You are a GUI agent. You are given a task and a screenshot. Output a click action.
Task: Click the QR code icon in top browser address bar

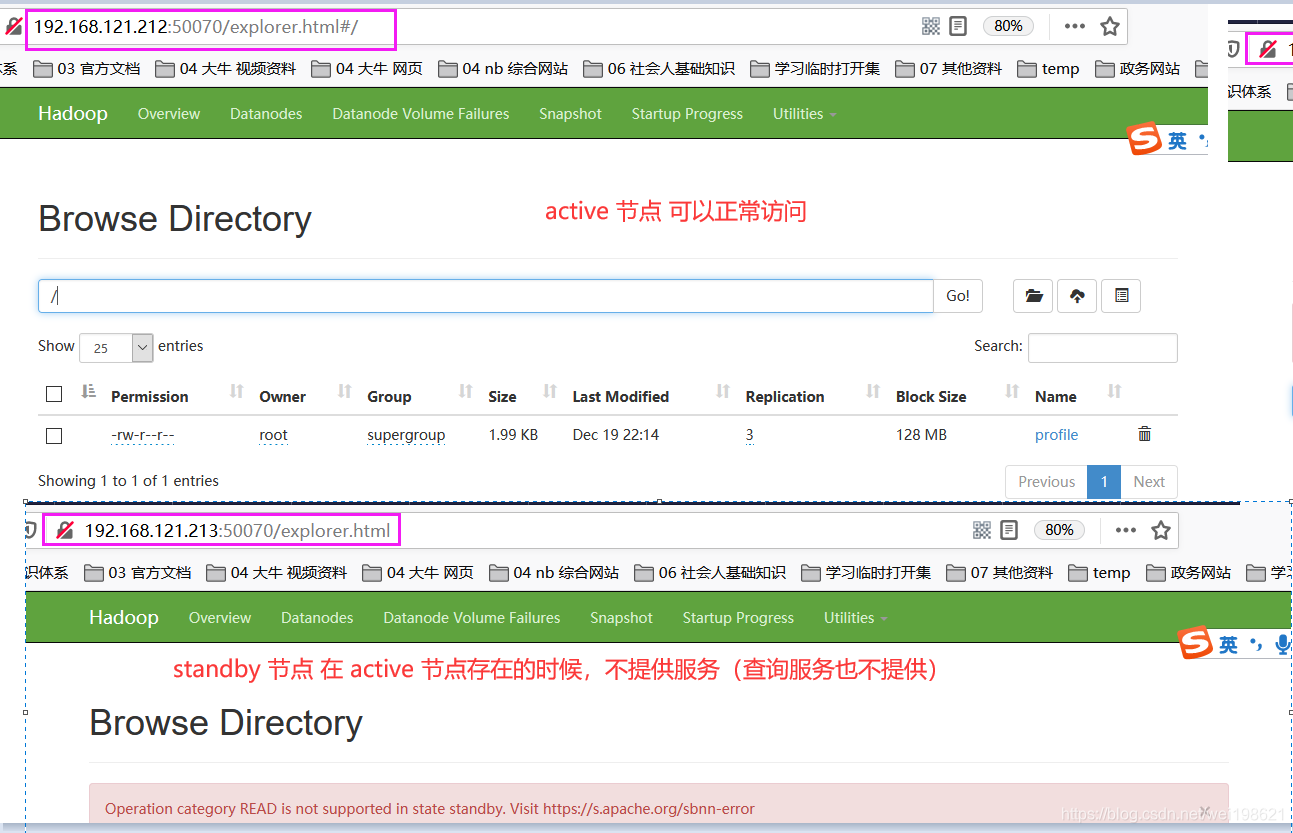(x=930, y=26)
